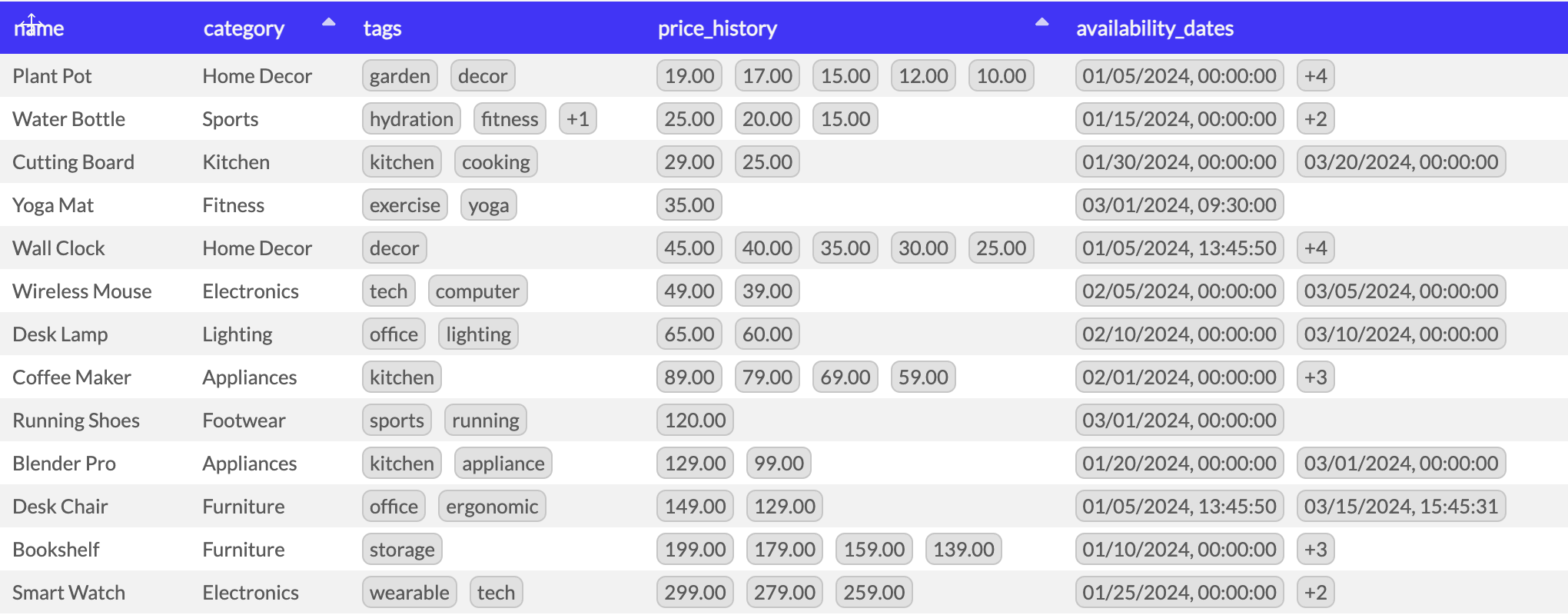Expand +2 dates in Water Bottle row

(1315, 119)
